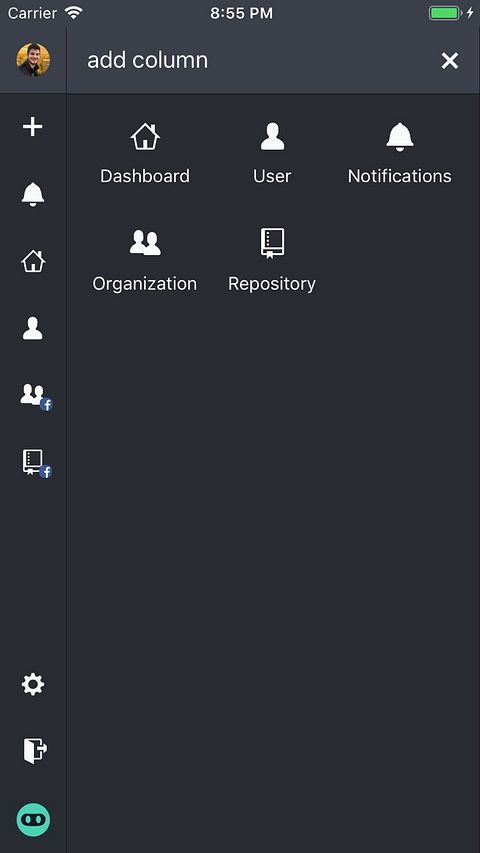480x853 pixels.
Task: Click the logout door icon
Action: coord(35,751)
